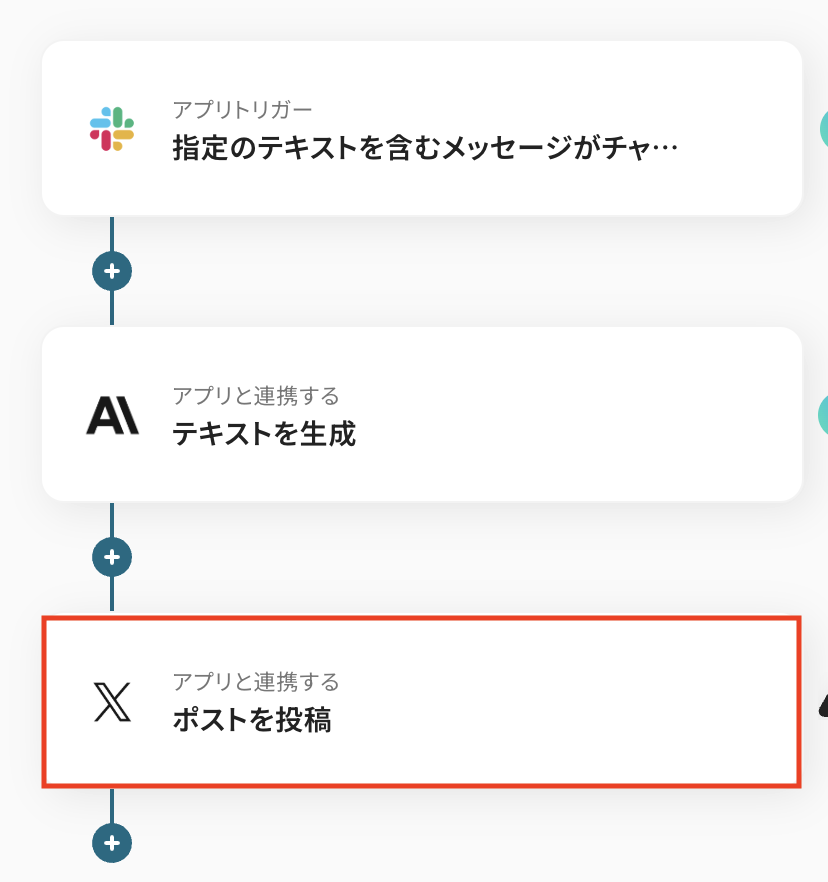Click アプリと連携する label on Anthropic card
The image size is (828, 882).
[x=256, y=395]
